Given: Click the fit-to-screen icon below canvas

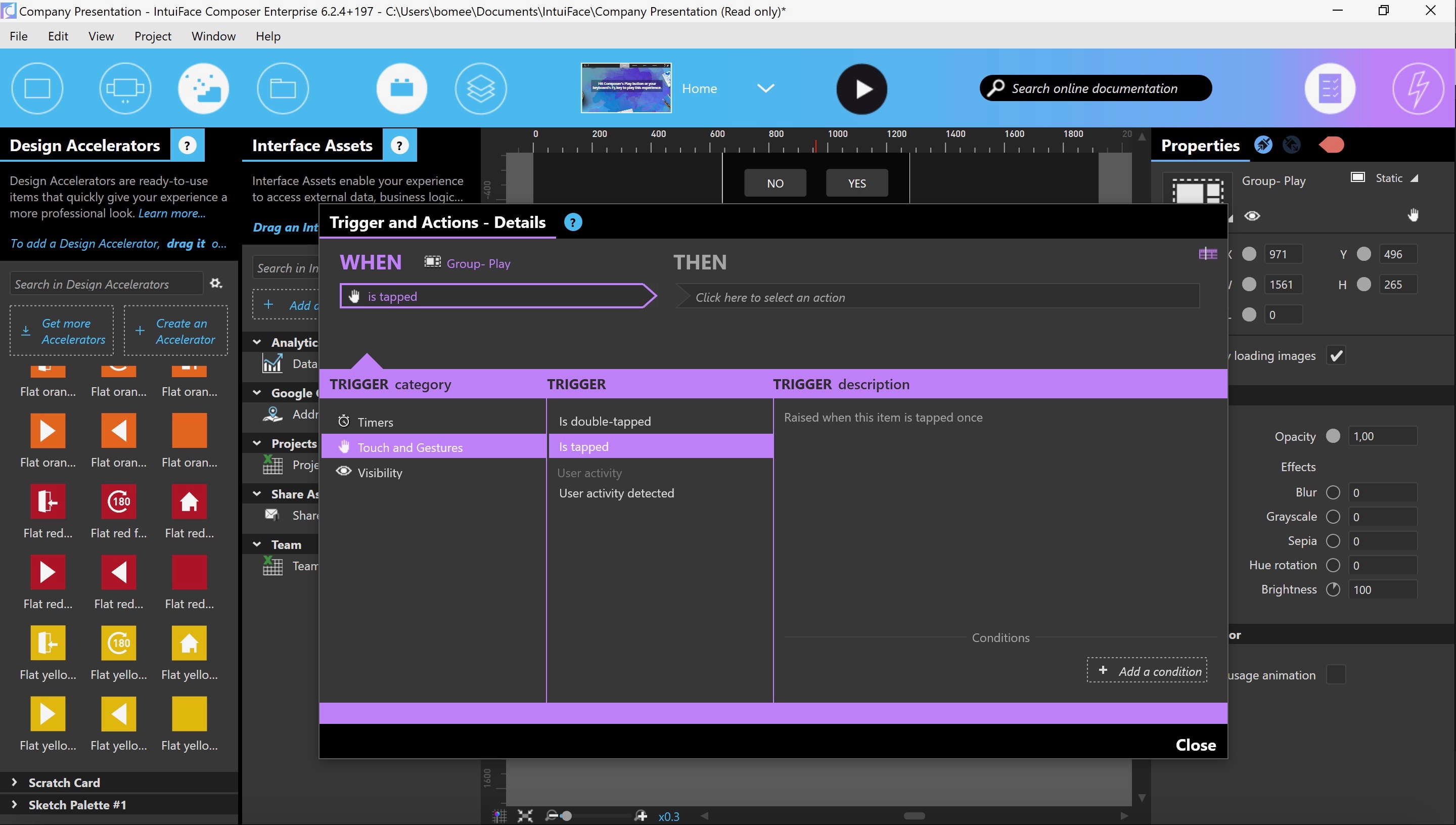Looking at the screenshot, I should (525, 816).
